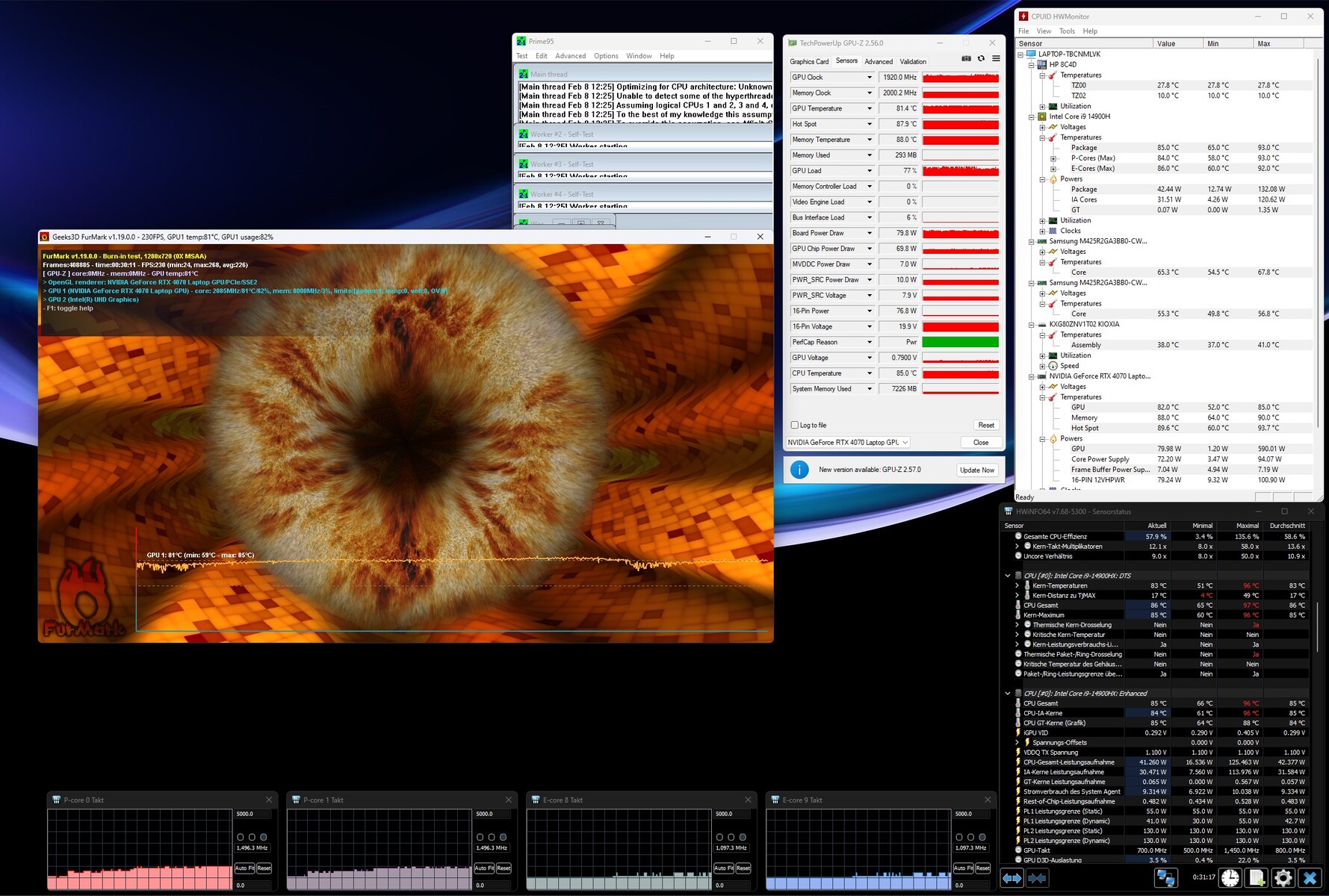Screen dimensions: 1329x896
Task: Select first radio button in E-core 9 graph
Action: point(959,837)
